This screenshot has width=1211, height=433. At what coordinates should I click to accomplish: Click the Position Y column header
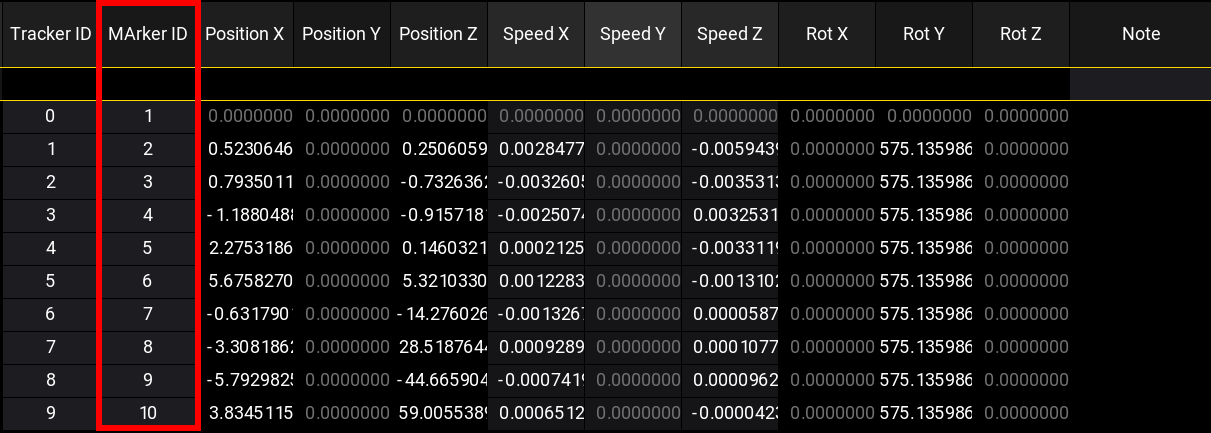[341, 34]
